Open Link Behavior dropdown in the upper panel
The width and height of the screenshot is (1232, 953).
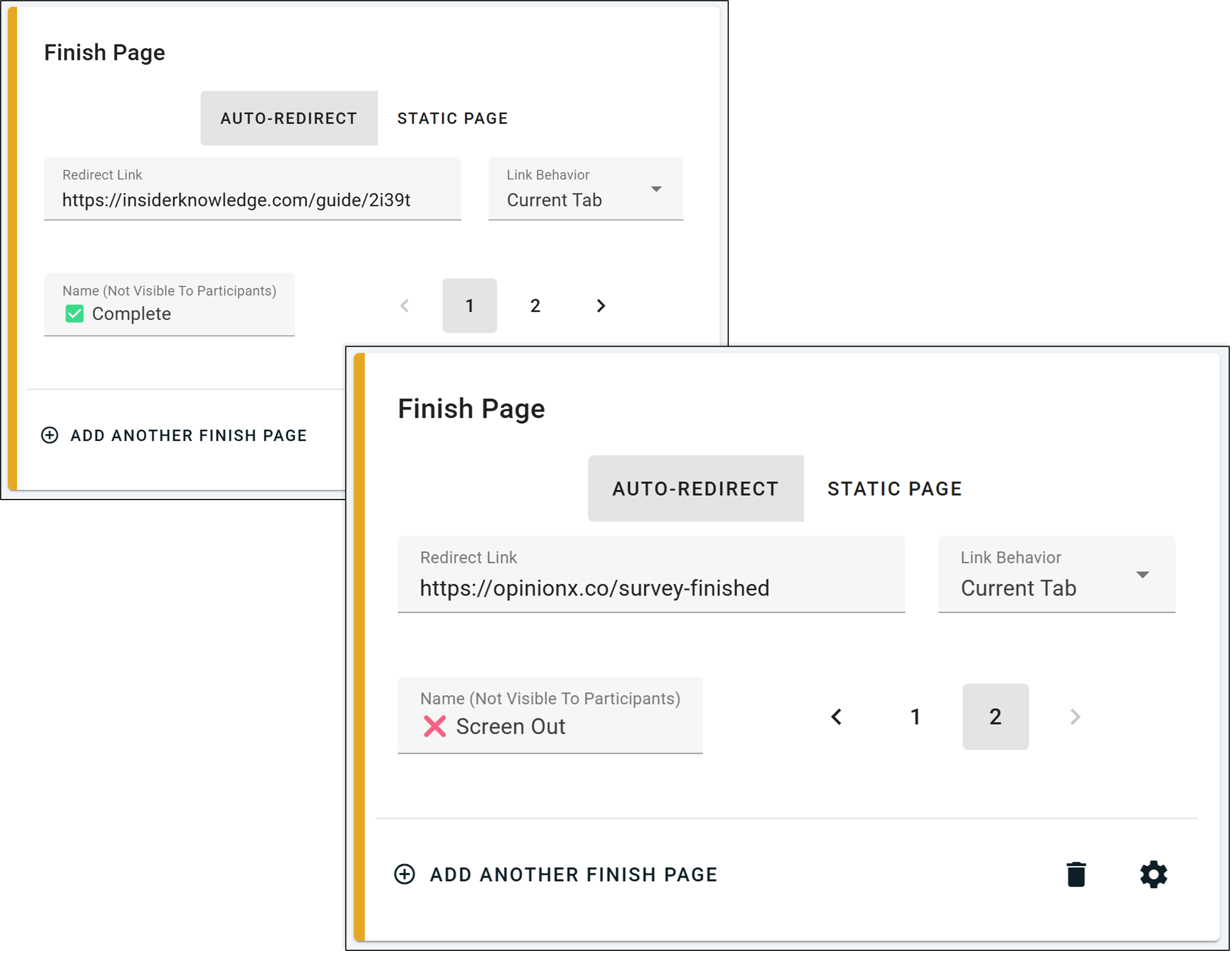pyautogui.click(x=586, y=189)
